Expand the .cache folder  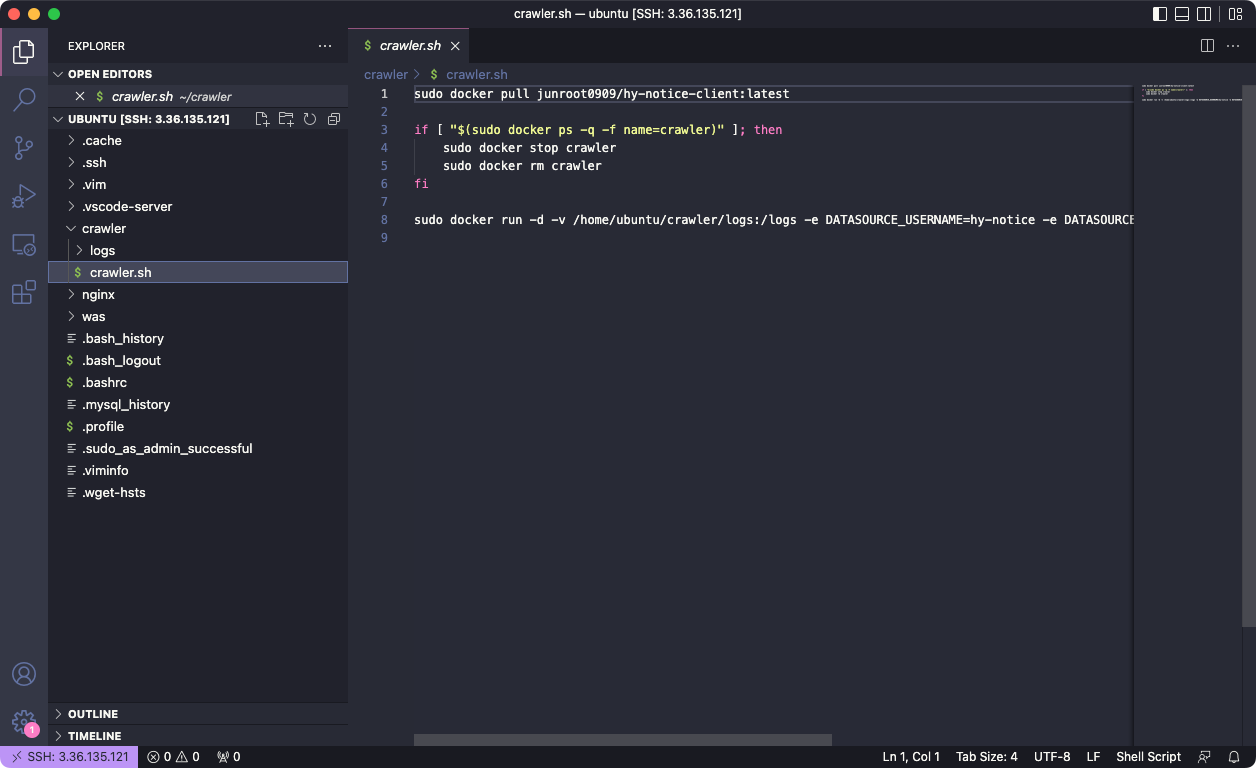[x=198, y=141]
